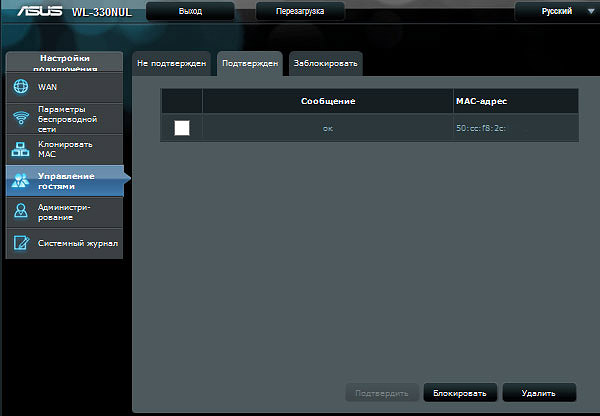Switch to the Не подтвержден tab
Image resolution: width=600 pixels, height=416 pixels.
tap(171, 64)
